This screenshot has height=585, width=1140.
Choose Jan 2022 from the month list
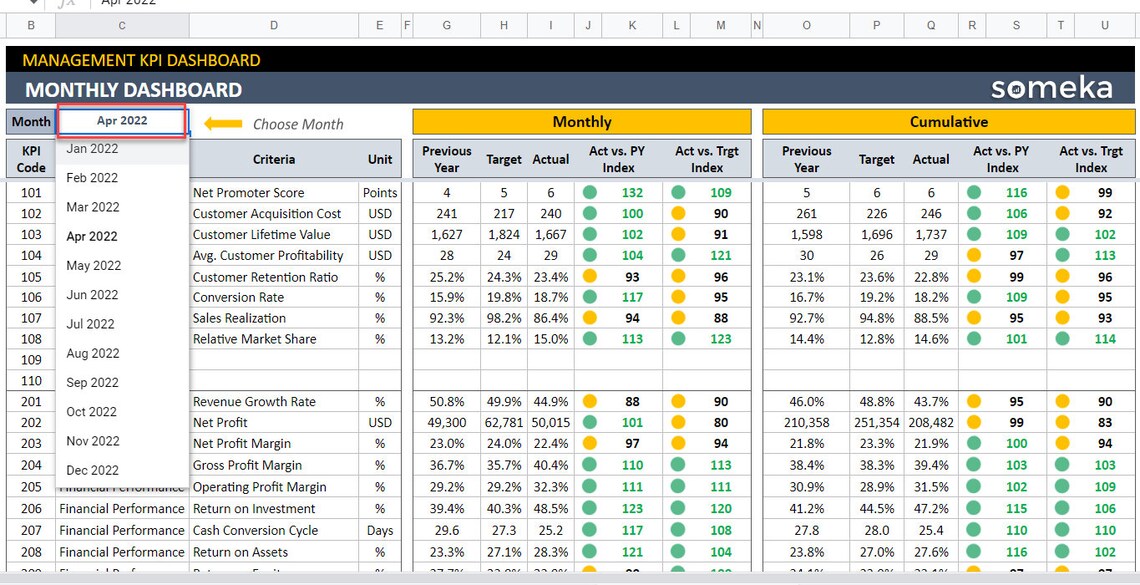122,149
